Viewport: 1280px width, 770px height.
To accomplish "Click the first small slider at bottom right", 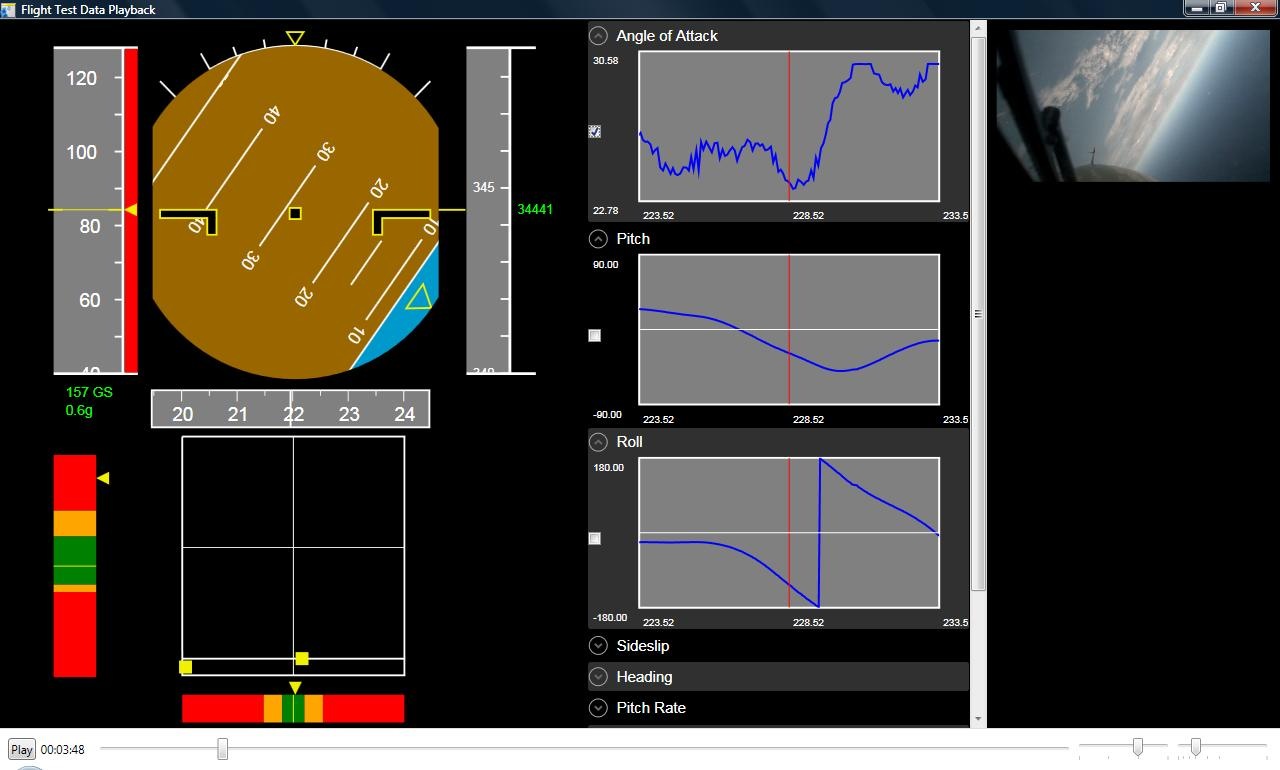I will (1137, 747).
